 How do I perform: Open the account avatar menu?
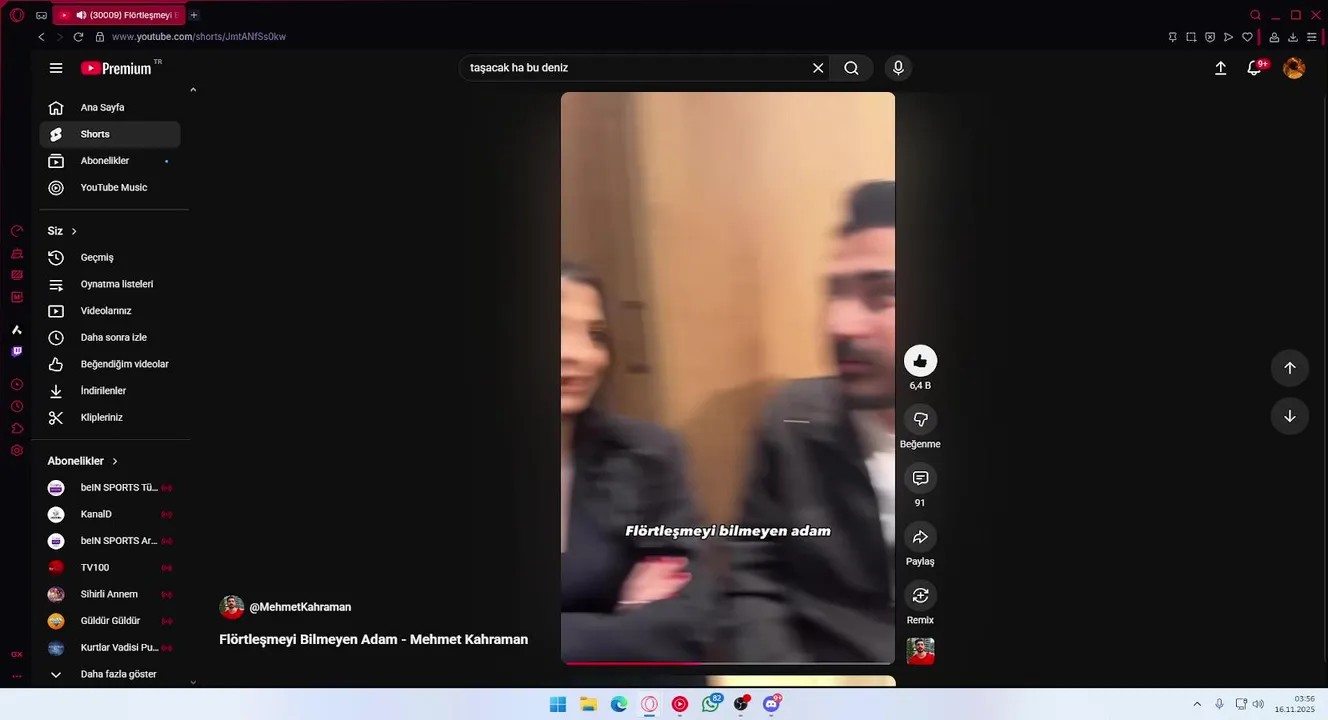pyautogui.click(x=1294, y=68)
